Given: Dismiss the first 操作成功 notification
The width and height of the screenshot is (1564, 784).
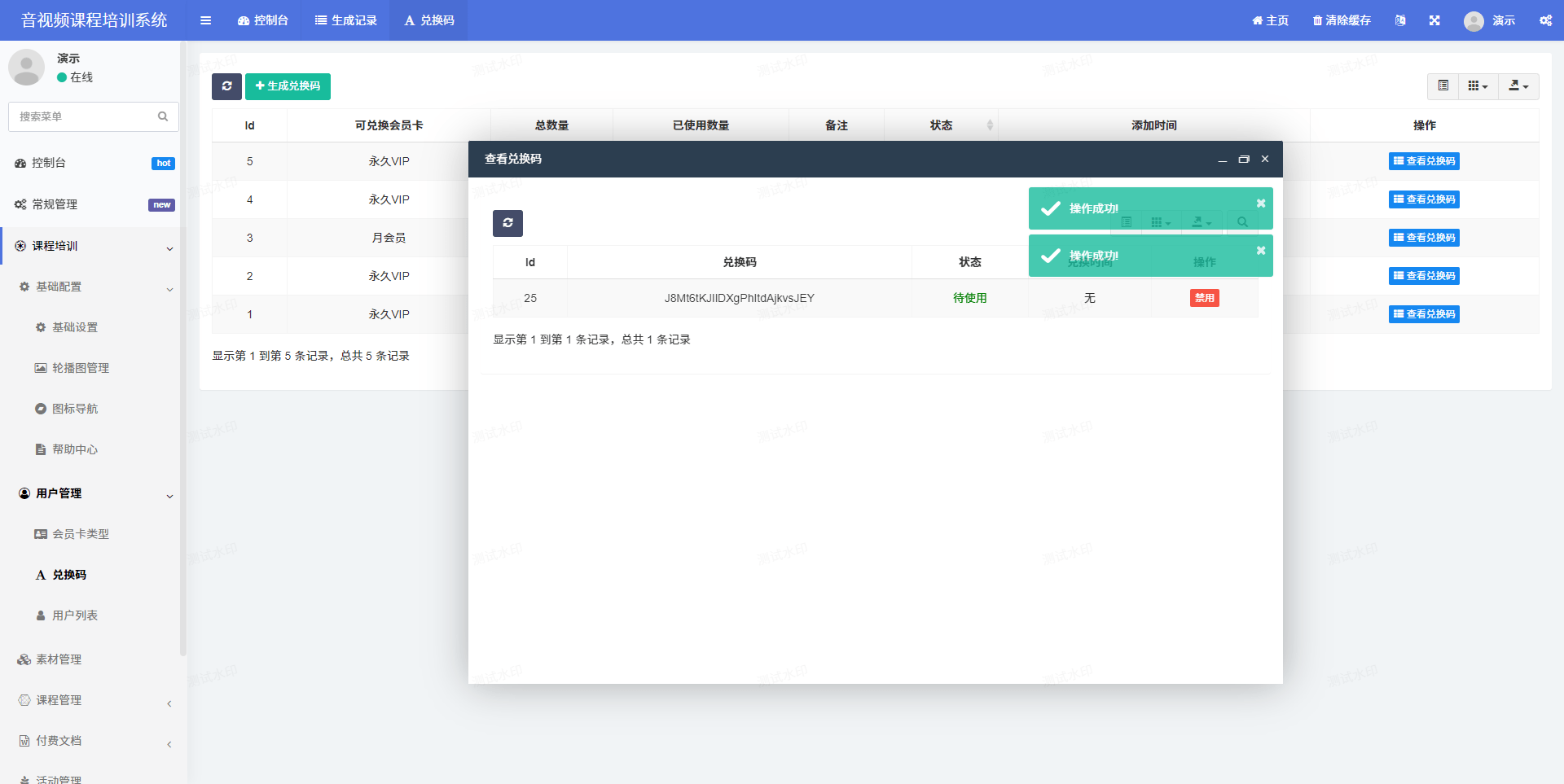Looking at the screenshot, I should [1261, 204].
